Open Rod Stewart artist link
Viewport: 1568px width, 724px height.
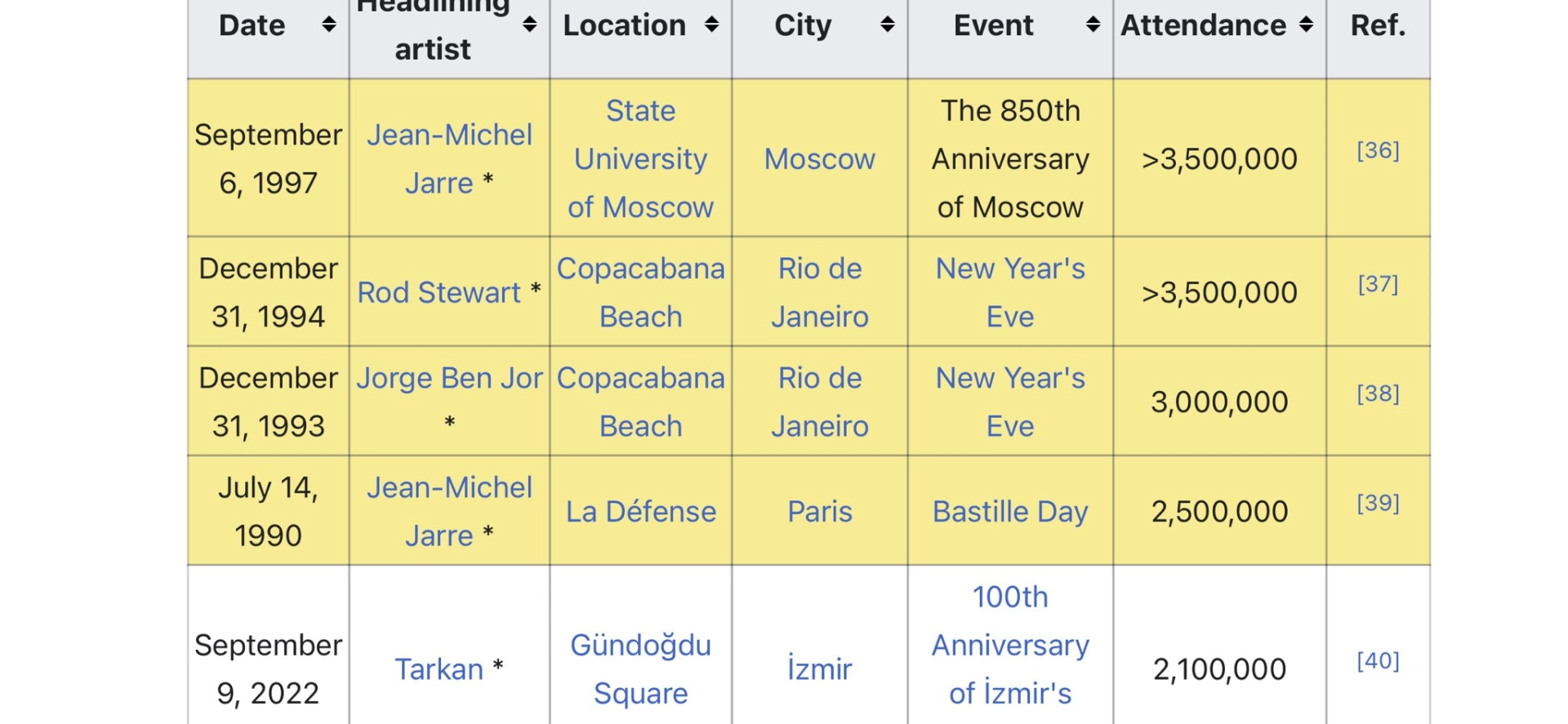coord(439,292)
